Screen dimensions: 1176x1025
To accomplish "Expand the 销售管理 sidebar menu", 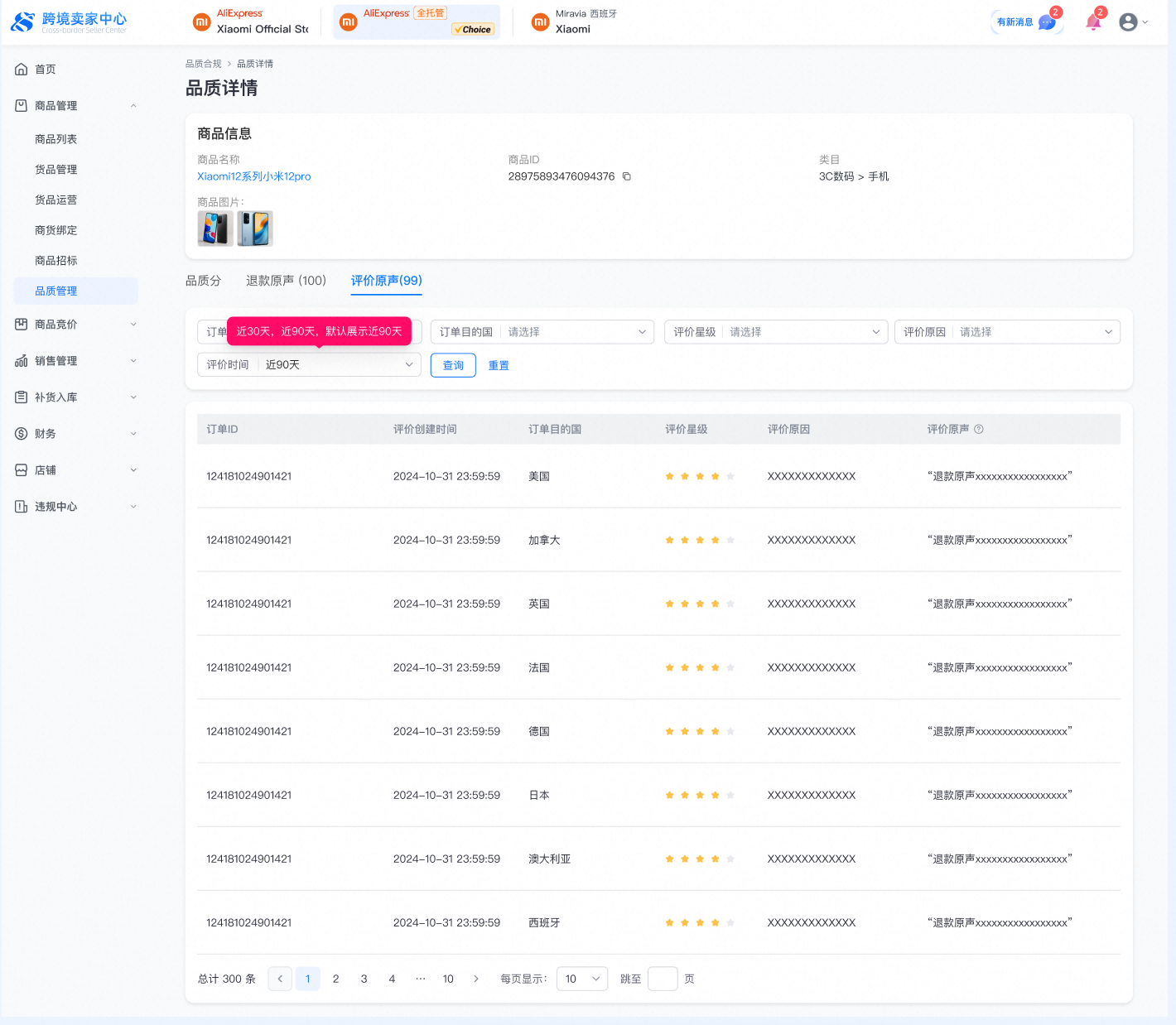I will 75,361.
